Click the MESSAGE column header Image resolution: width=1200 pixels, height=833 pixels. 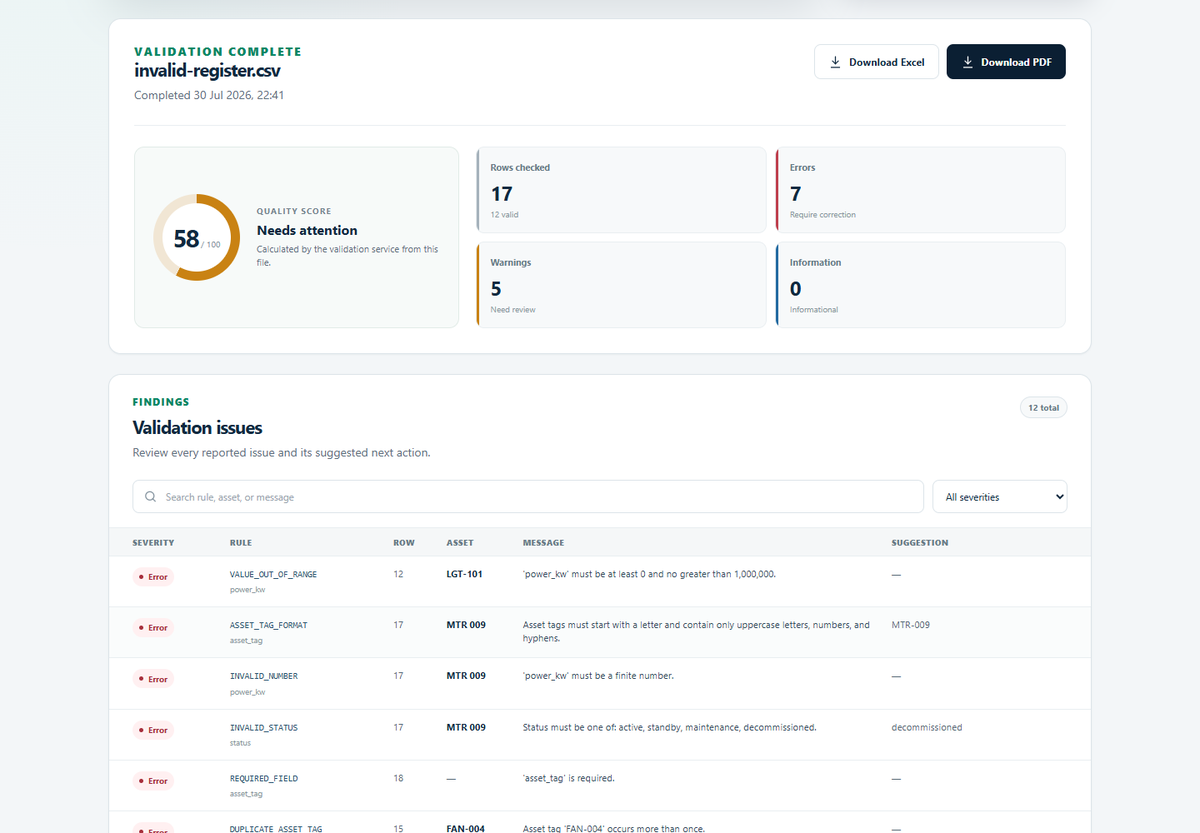(543, 543)
